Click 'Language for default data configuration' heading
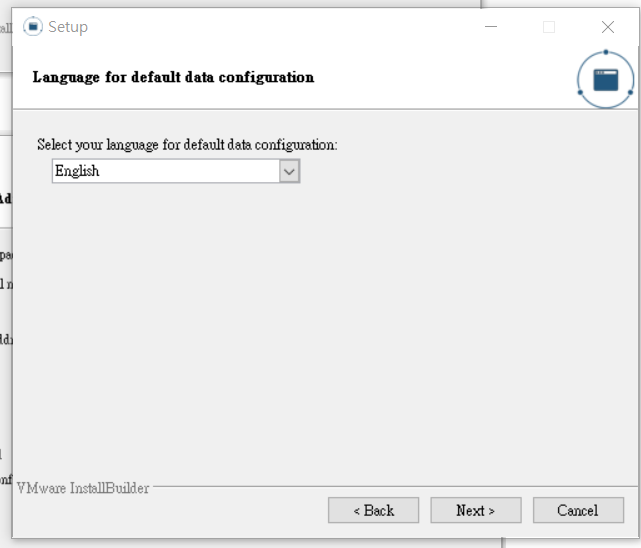Screen dimensions: 641x548 [173, 77]
